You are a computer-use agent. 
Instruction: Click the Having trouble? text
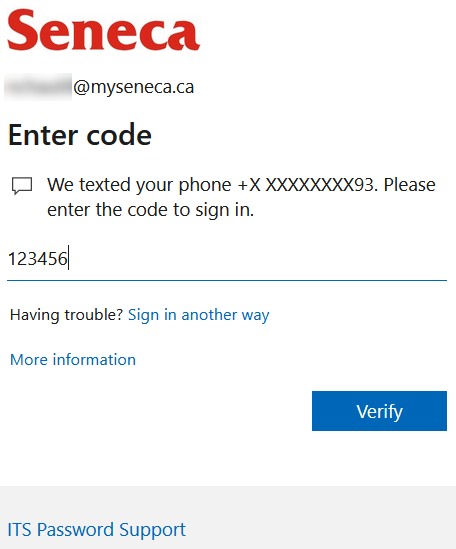[x=66, y=315]
